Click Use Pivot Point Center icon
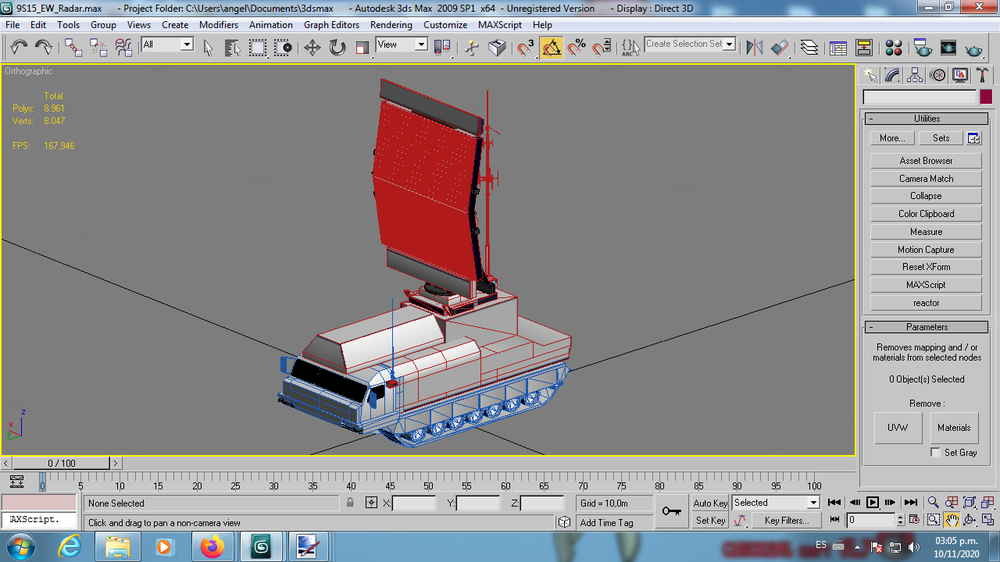This screenshot has height=562, width=1000. pyautogui.click(x=442, y=47)
